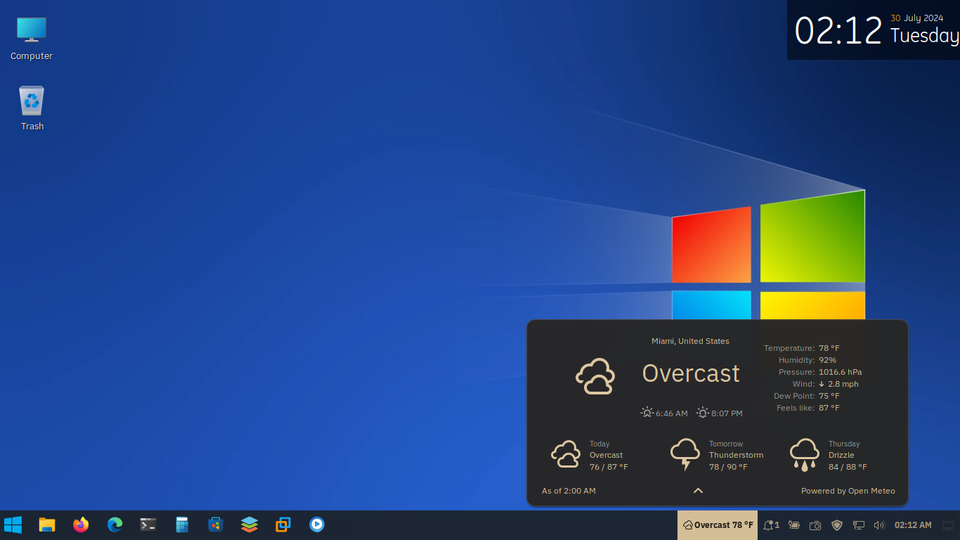Open the calculator app in taskbar
960x540 pixels.
click(182, 524)
